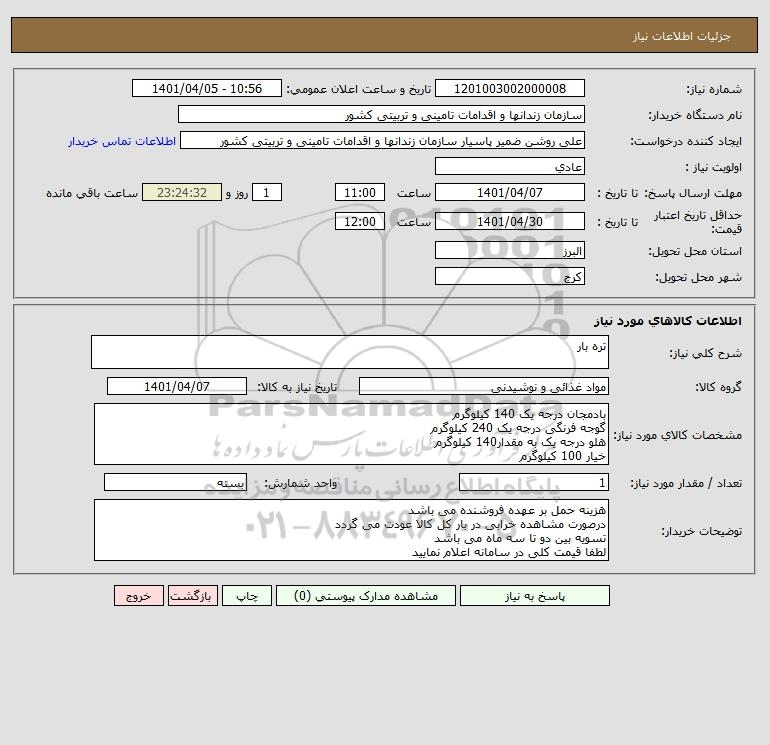770x745 pixels.
Task: Click the توضیحات خریدار label
Action: point(702,531)
